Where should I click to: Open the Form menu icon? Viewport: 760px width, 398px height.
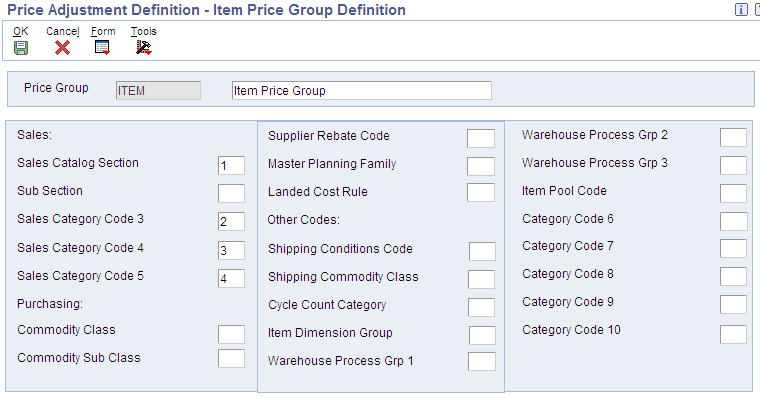[102, 48]
